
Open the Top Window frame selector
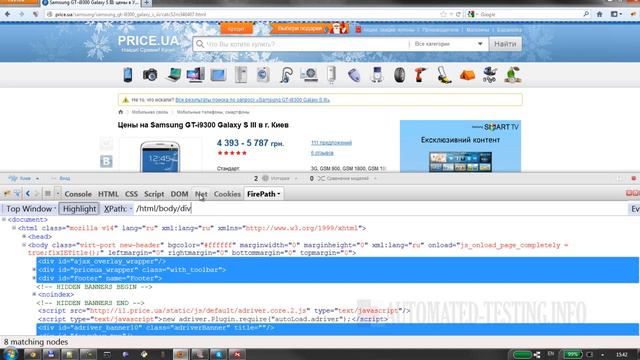pyautogui.click(x=30, y=209)
